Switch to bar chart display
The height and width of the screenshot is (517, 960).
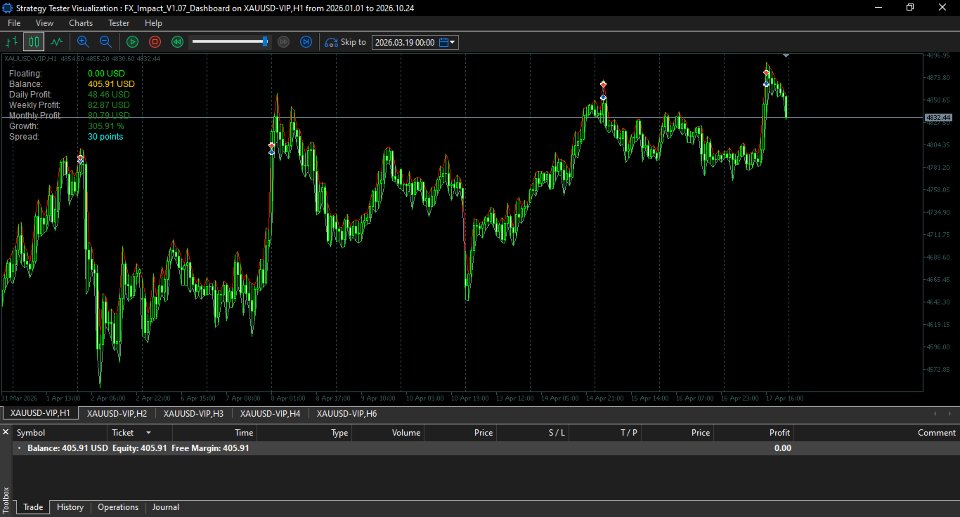[12, 42]
